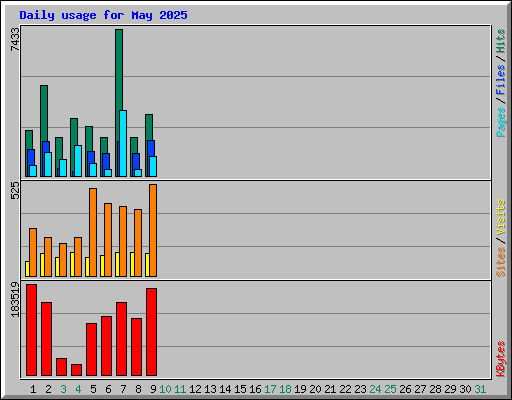The height and width of the screenshot is (400, 512).
Task: Click day 8 on the x-axis
Action: (138, 389)
